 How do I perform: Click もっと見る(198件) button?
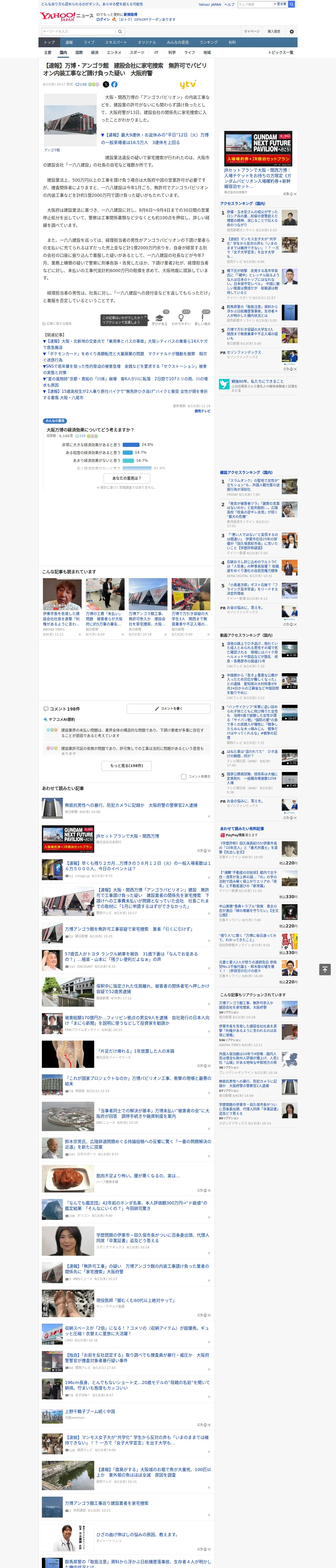tap(127, 766)
